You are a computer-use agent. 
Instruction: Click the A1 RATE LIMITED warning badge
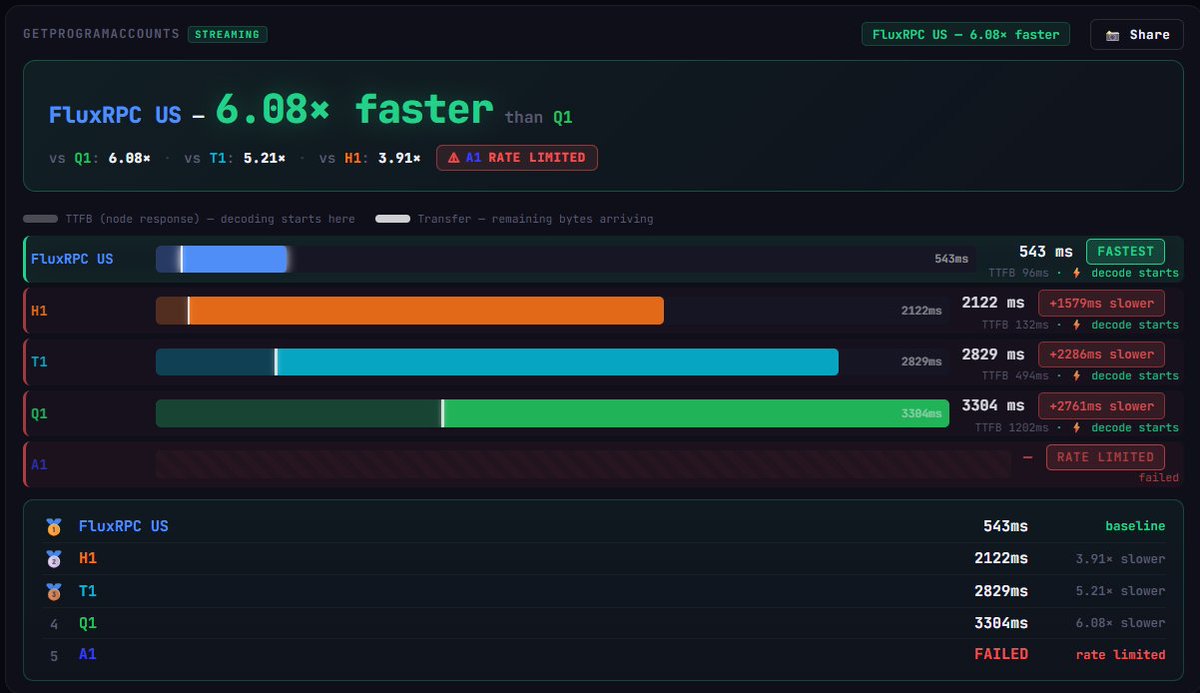coord(517,157)
